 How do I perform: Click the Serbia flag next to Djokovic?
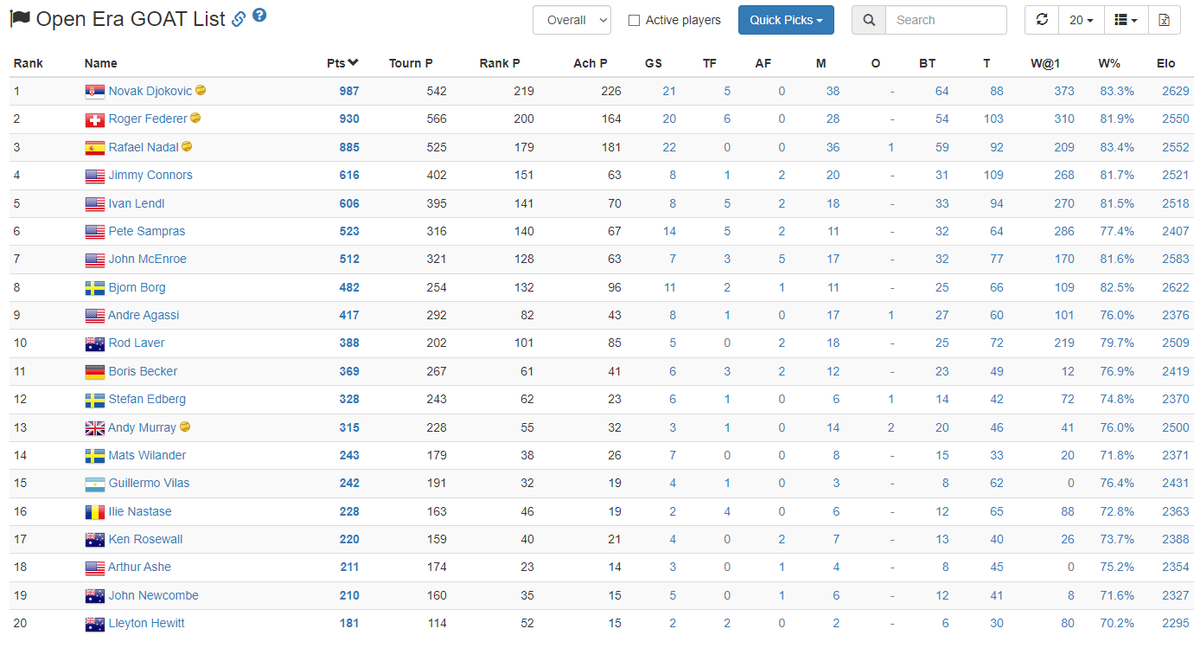[x=95, y=91]
